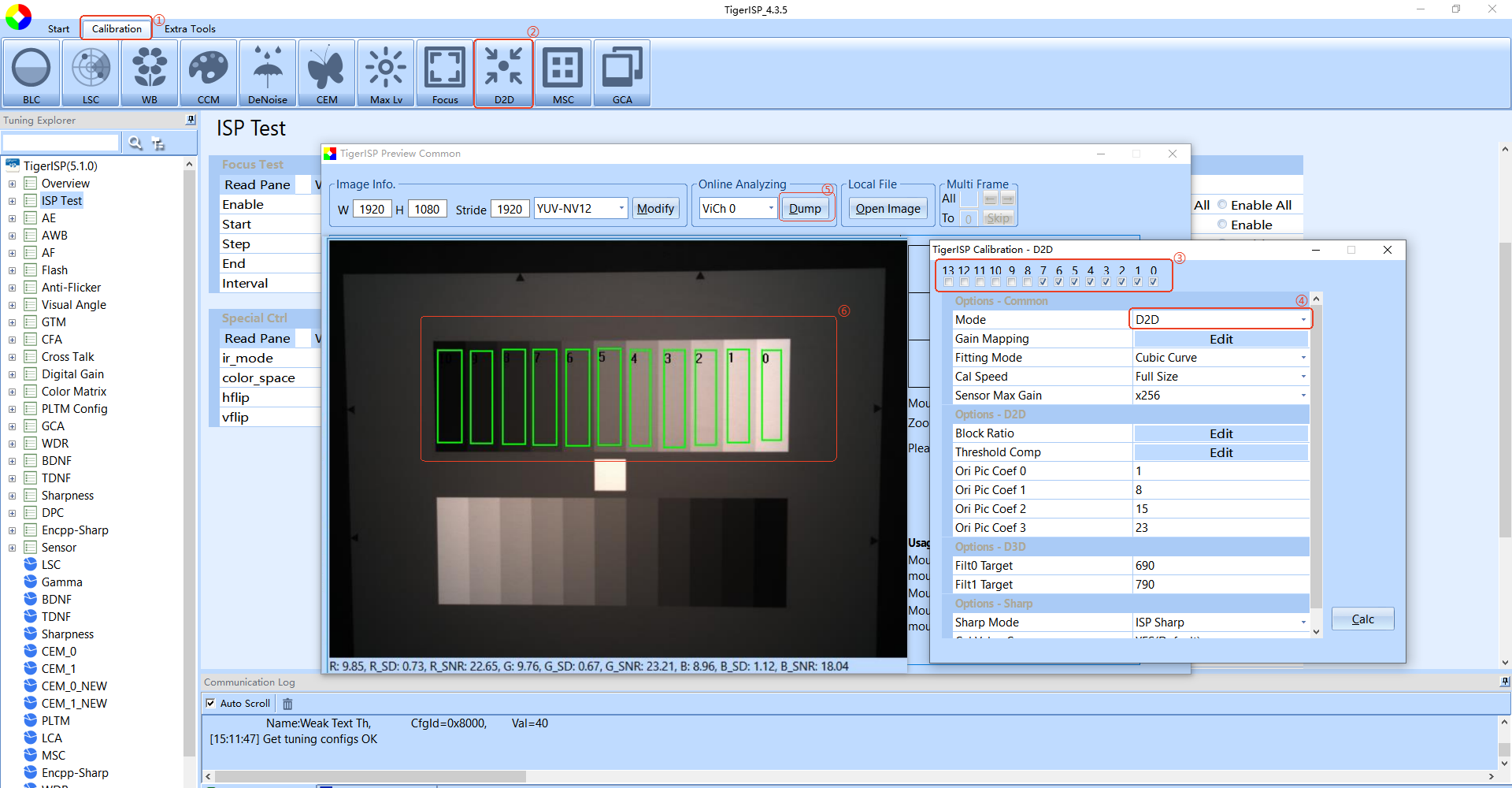Check the box under gain index 13
1512x788 pixels.
[x=948, y=282]
